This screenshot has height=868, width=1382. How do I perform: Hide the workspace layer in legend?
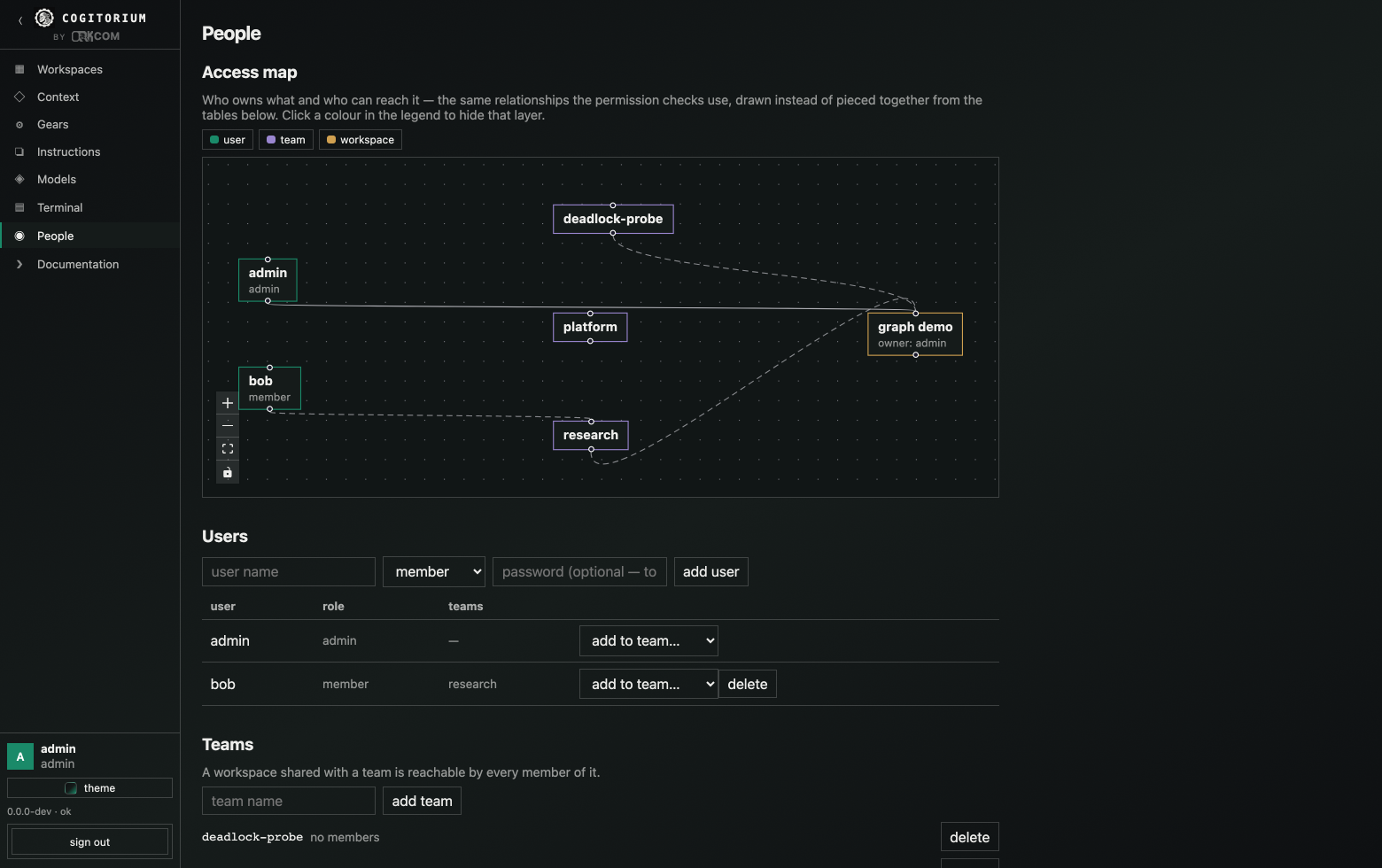[x=361, y=140]
